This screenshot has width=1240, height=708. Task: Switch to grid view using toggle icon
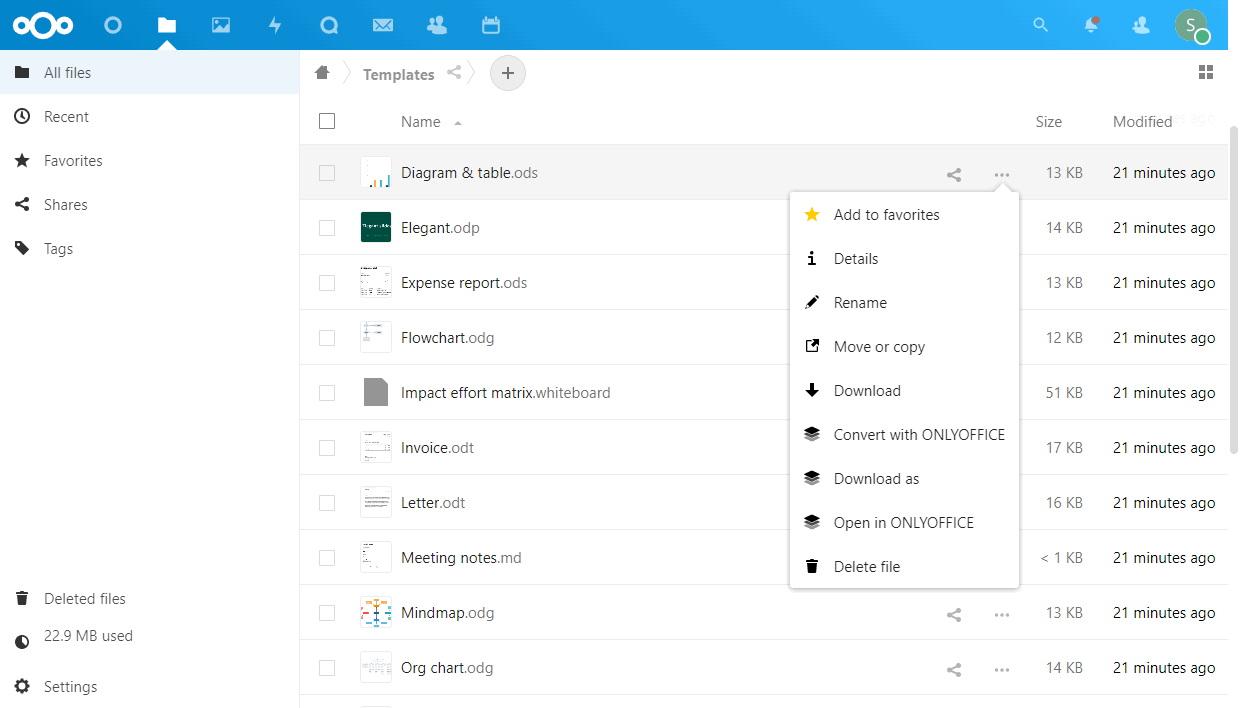[x=1206, y=72]
